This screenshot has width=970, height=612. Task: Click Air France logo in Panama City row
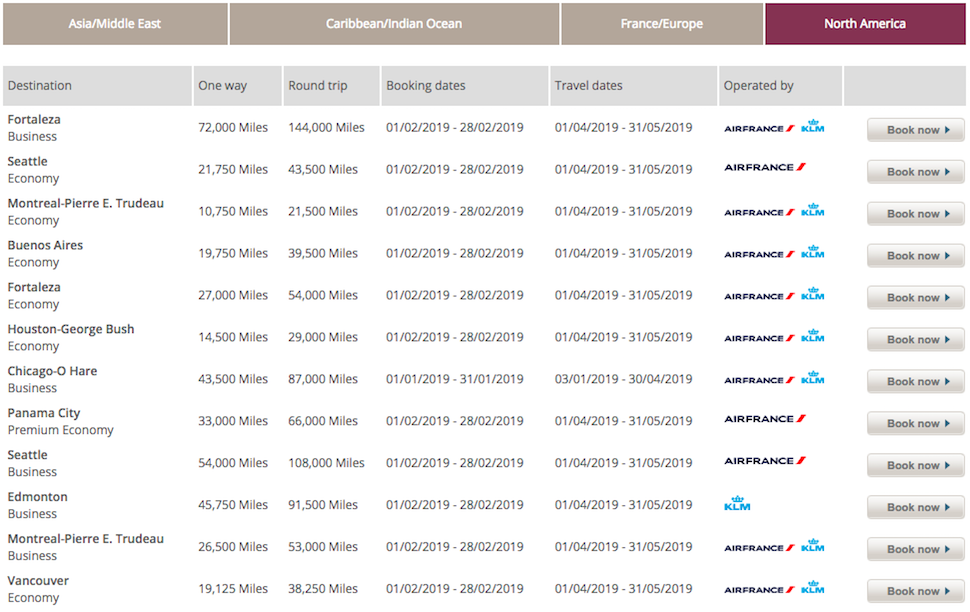[765, 419]
